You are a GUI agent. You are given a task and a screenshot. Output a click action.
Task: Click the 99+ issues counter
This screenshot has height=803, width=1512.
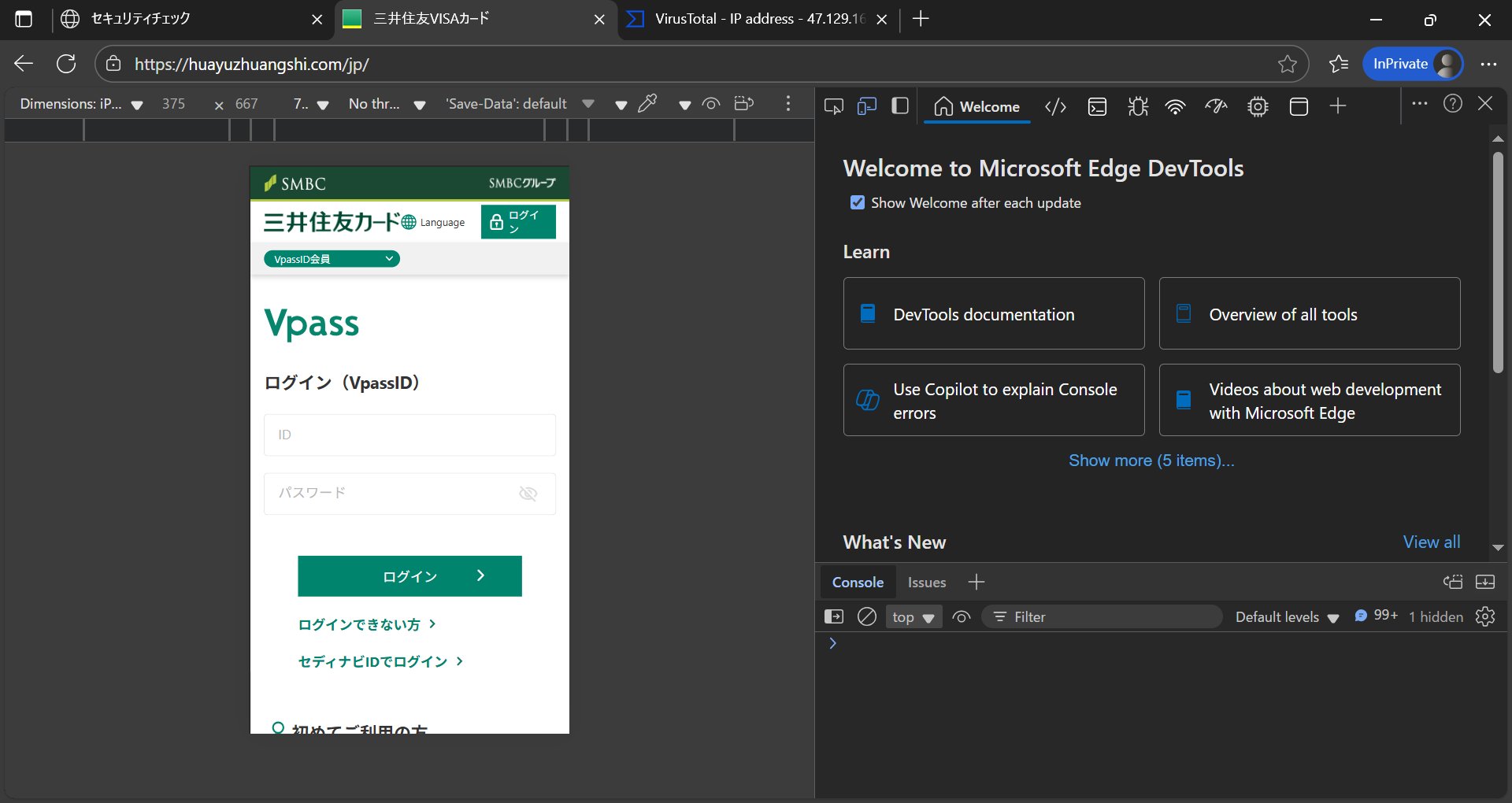(x=1376, y=616)
